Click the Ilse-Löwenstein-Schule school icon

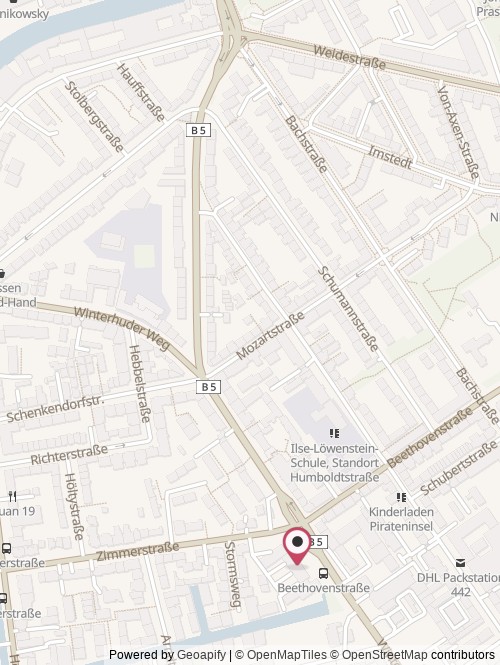point(335,433)
